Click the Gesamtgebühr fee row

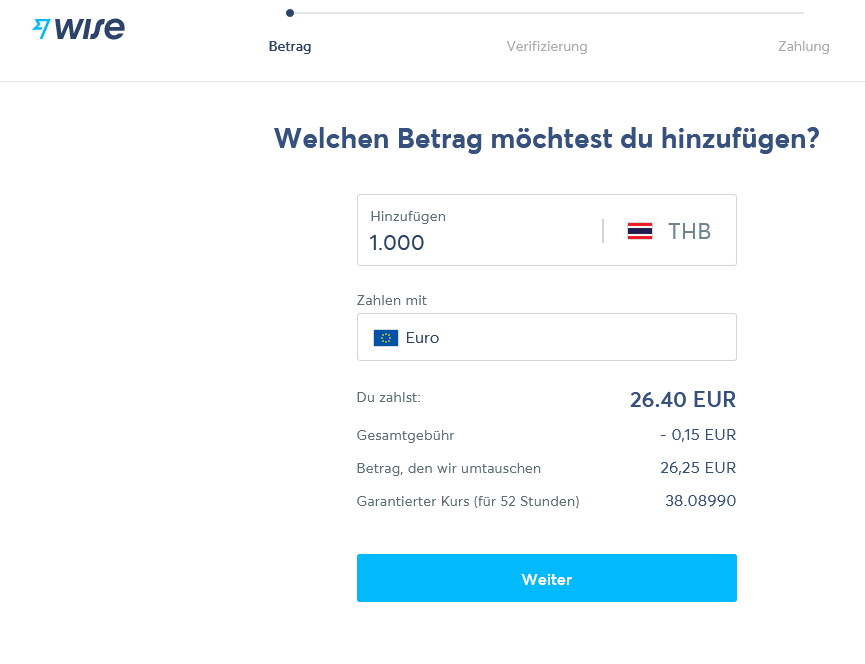pos(547,435)
